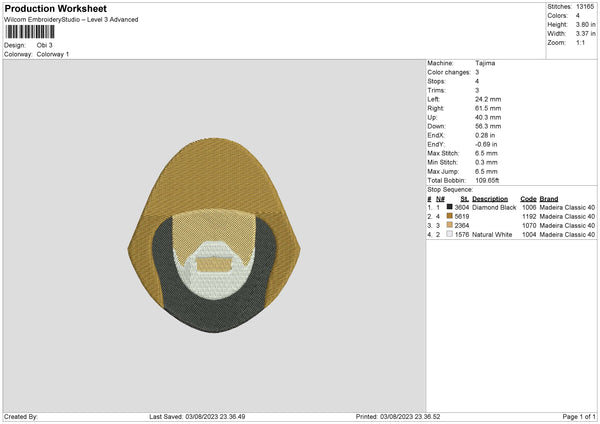Click the Diamond Black color swatch
This screenshot has height=424, width=600.
click(x=449, y=207)
